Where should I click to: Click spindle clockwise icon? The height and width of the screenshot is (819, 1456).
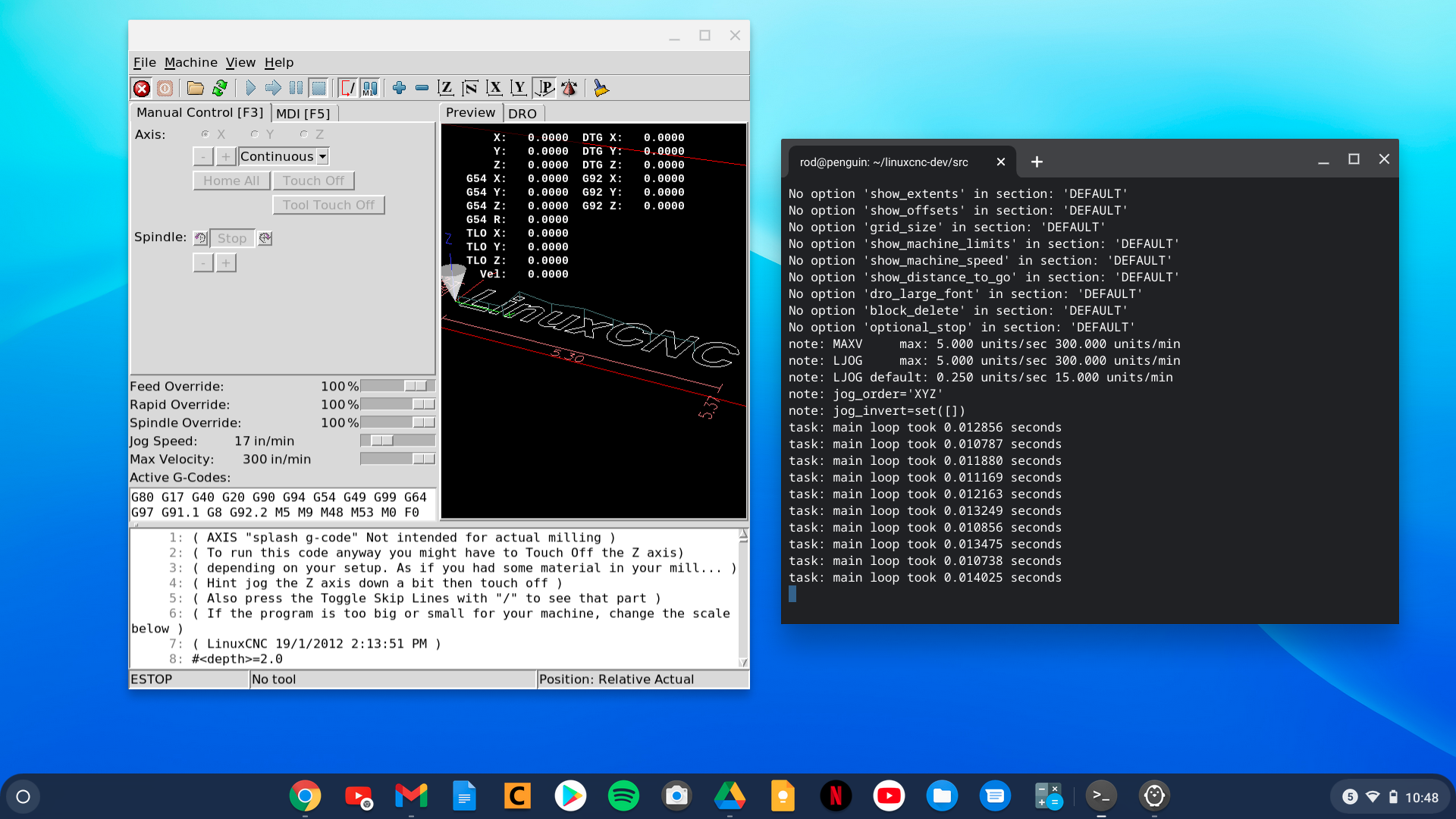click(265, 238)
